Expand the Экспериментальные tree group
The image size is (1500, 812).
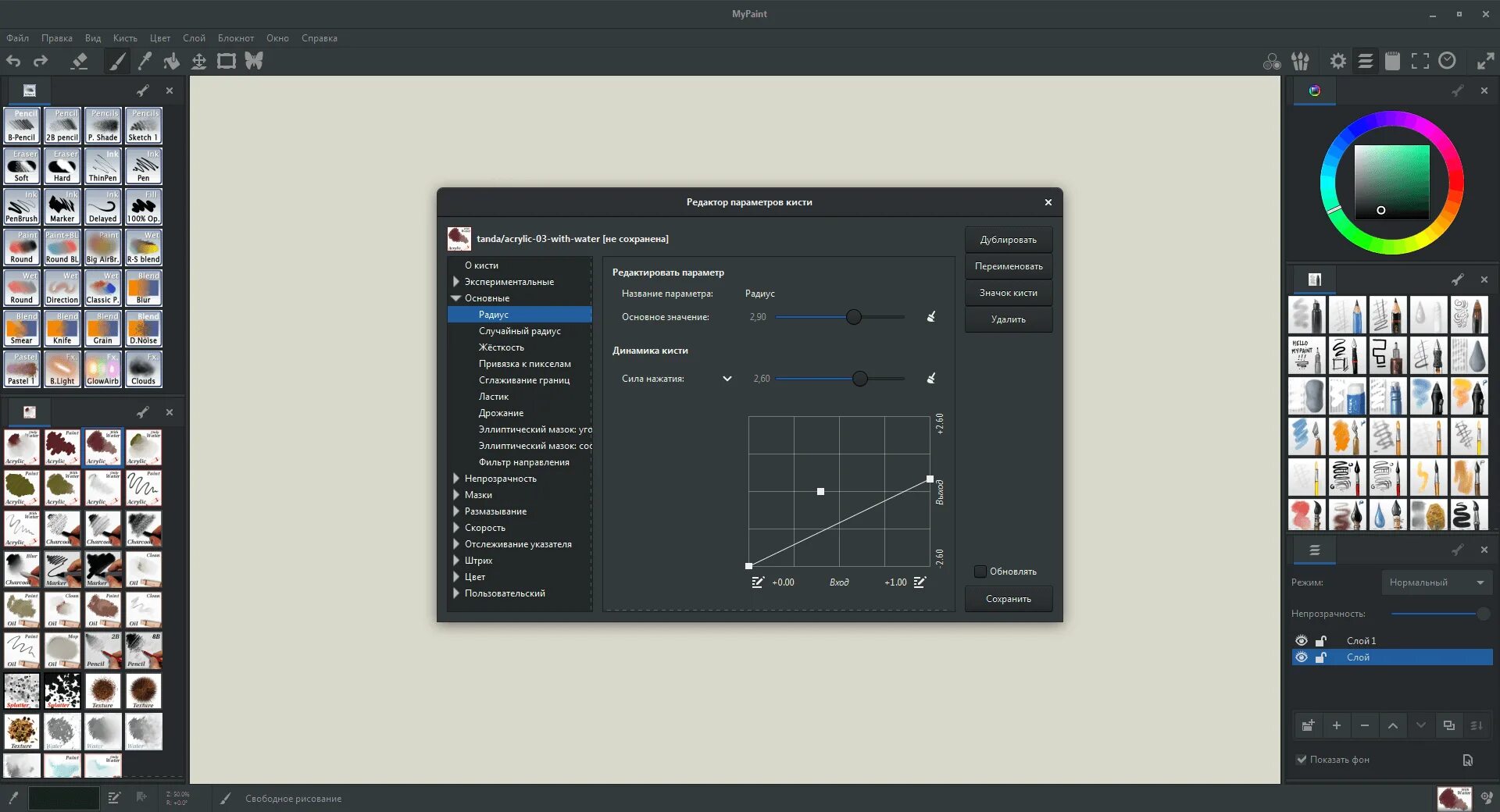point(456,281)
